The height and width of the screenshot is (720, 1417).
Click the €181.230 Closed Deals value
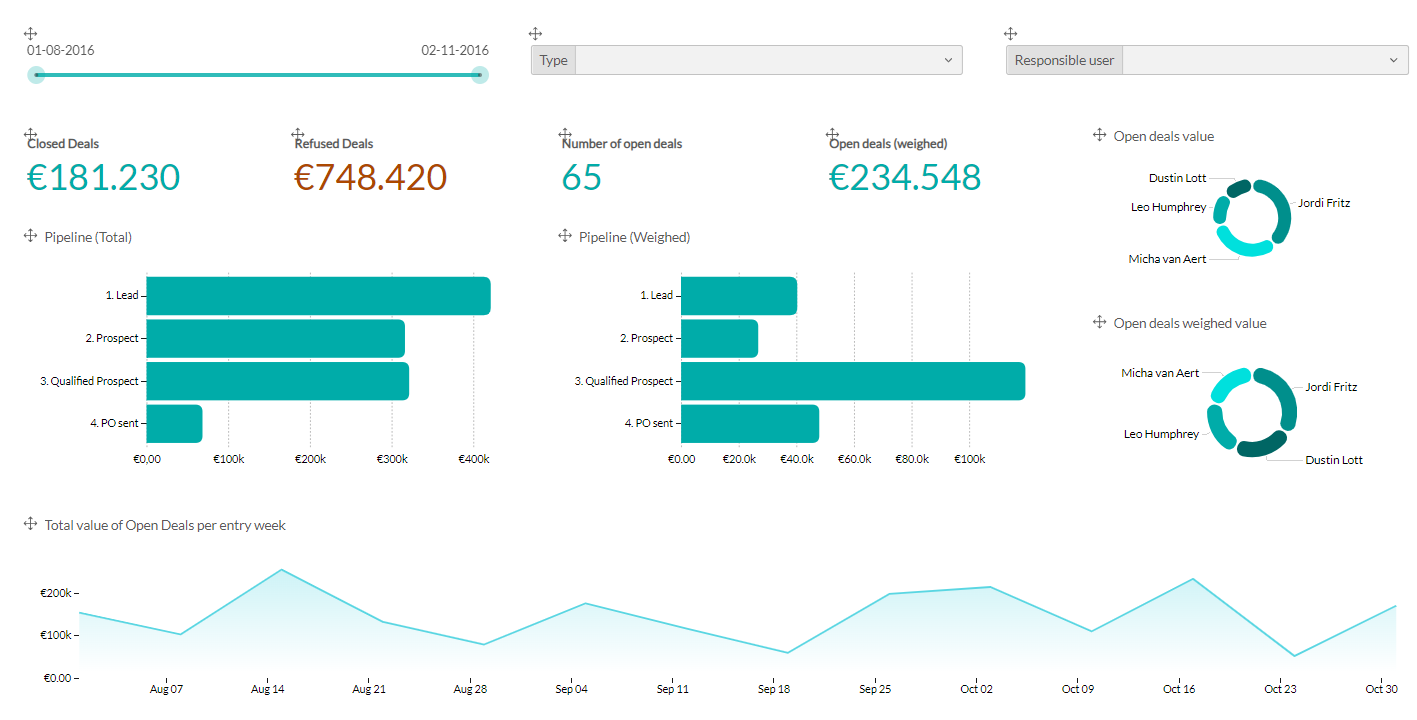[104, 177]
